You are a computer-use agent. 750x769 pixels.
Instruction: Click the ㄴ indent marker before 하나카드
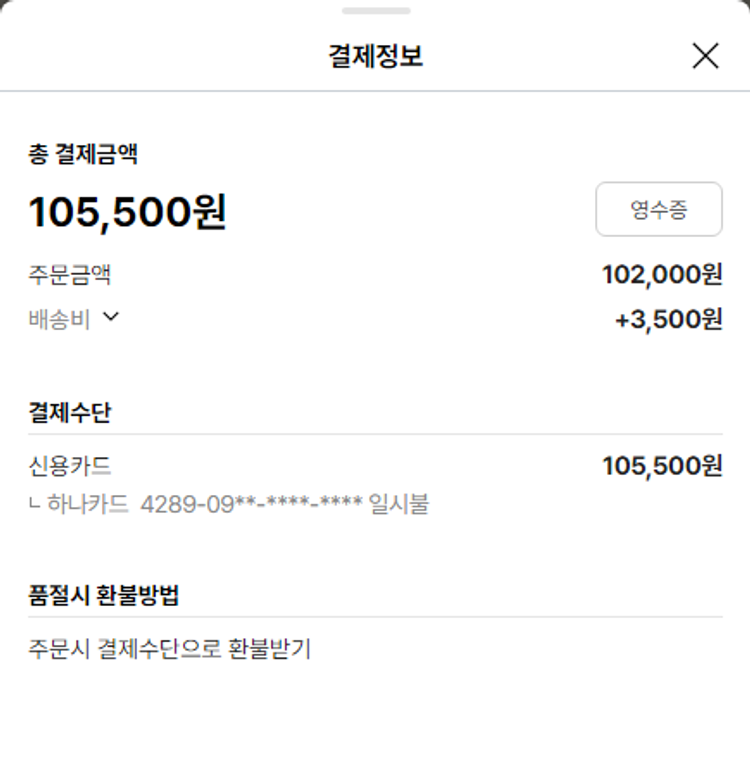pos(35,504)
